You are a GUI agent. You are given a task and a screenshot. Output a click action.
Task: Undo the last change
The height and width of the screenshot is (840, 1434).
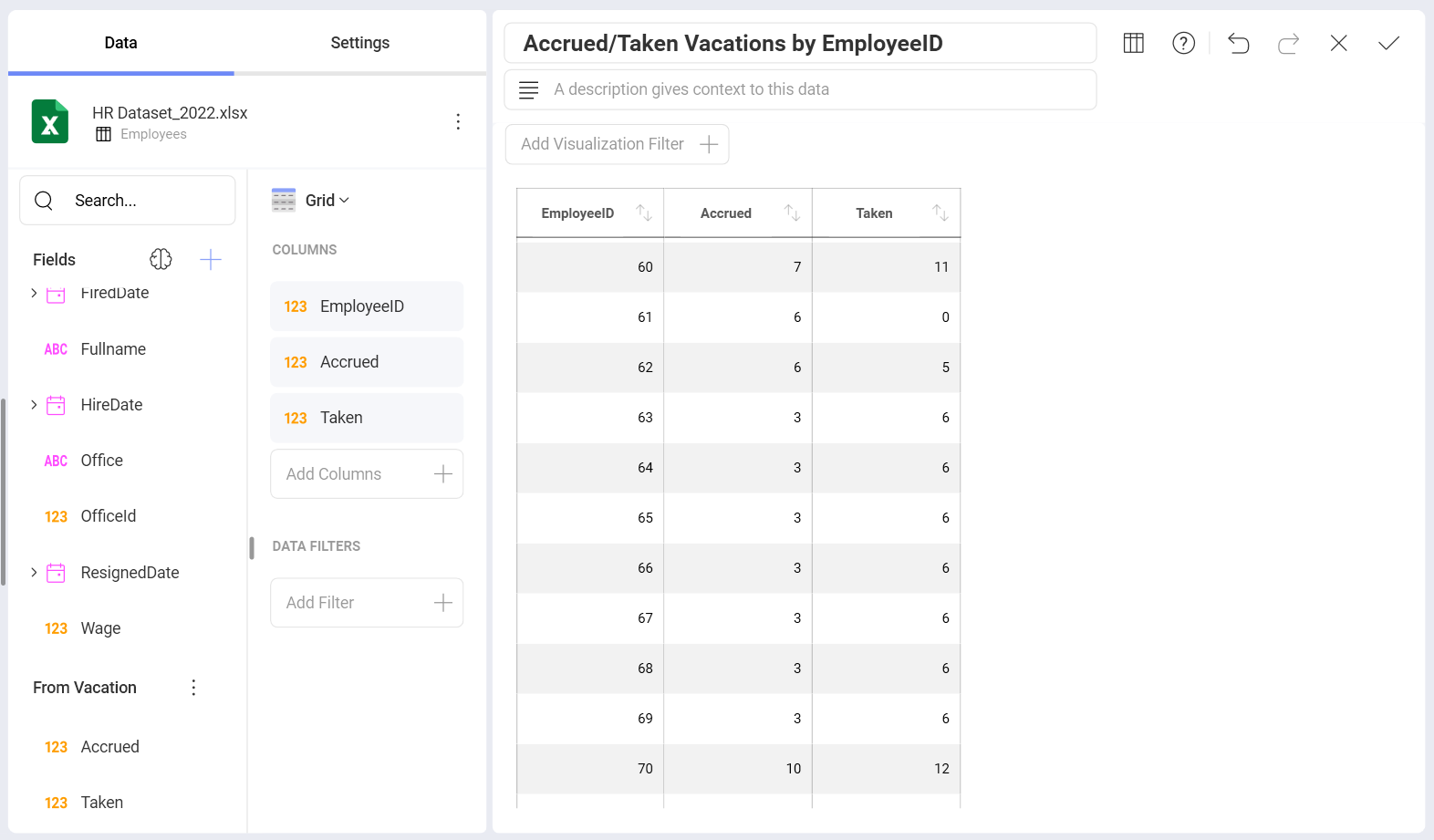1238,43
